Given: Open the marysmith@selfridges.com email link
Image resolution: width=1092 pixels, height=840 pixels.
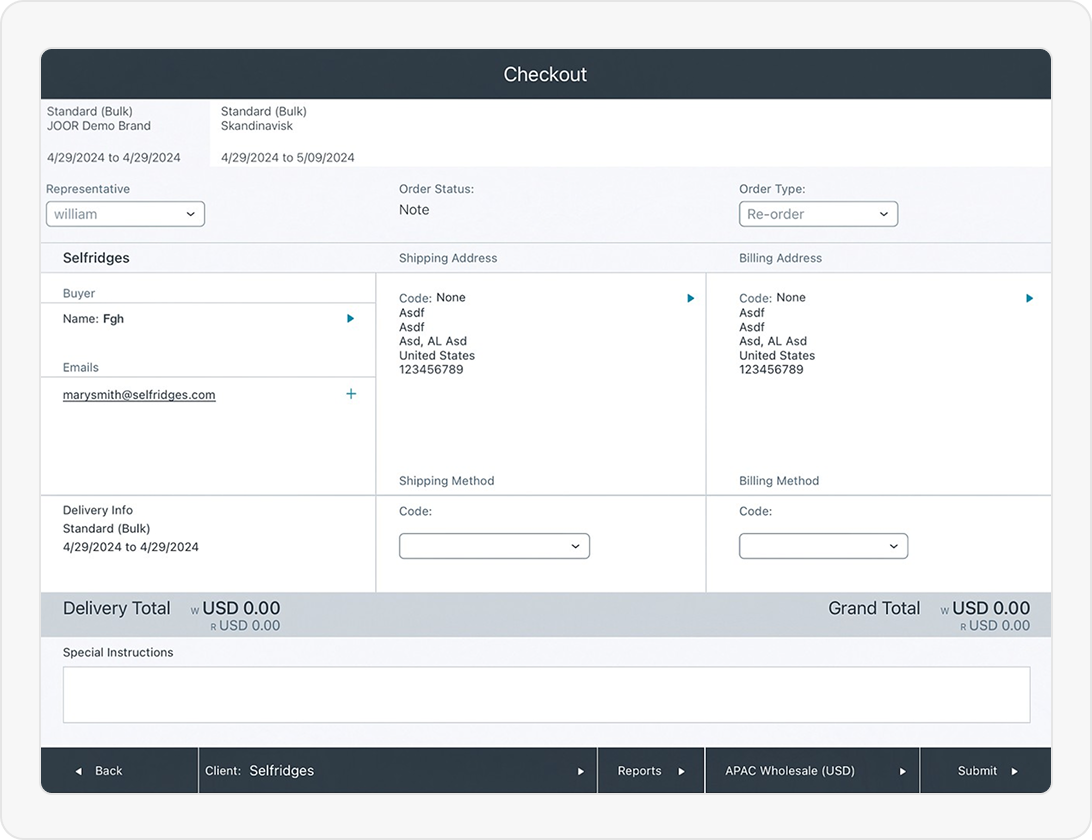Looking at the screenshot, I should [139, 395].
